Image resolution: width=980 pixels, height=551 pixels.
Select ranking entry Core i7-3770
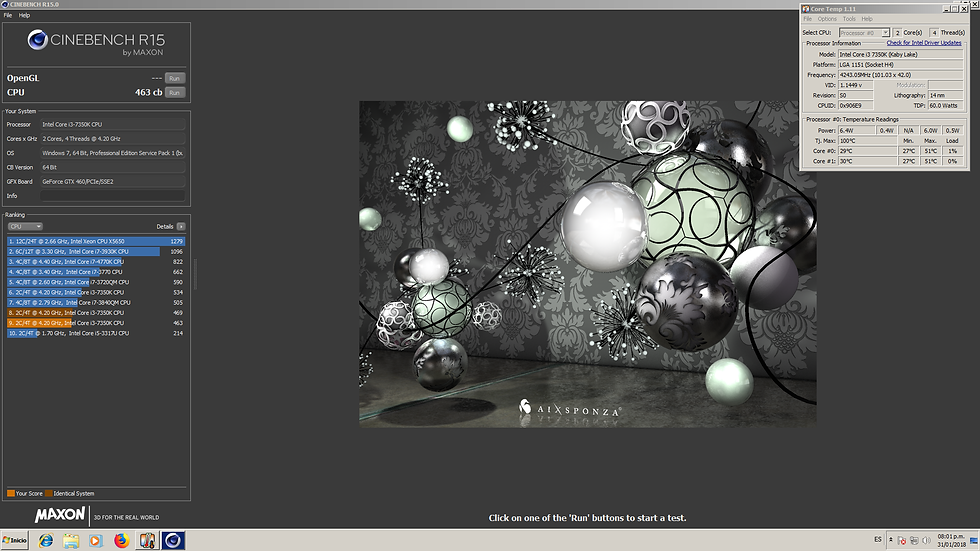tap(96, 272)
